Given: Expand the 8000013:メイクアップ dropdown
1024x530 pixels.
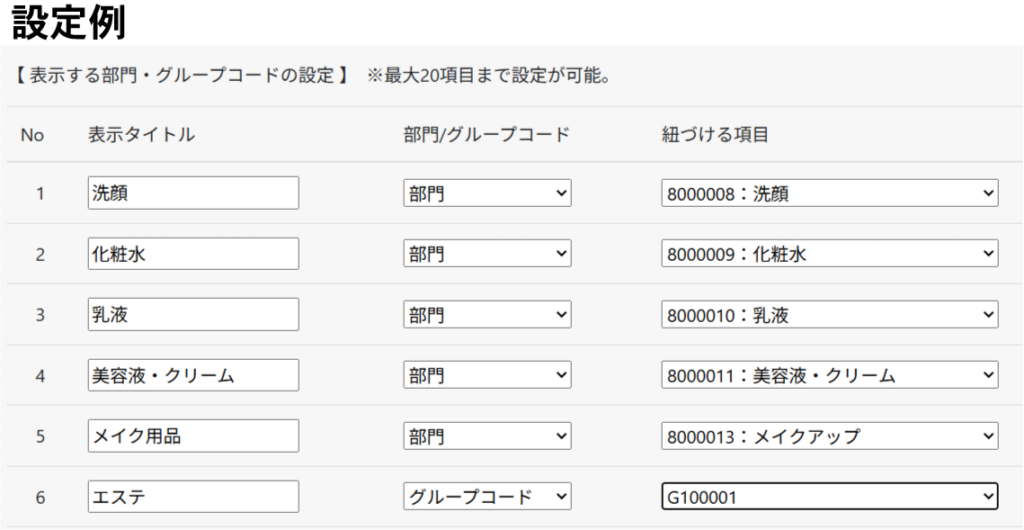Looking at the screenshot, I should [829, 436].
